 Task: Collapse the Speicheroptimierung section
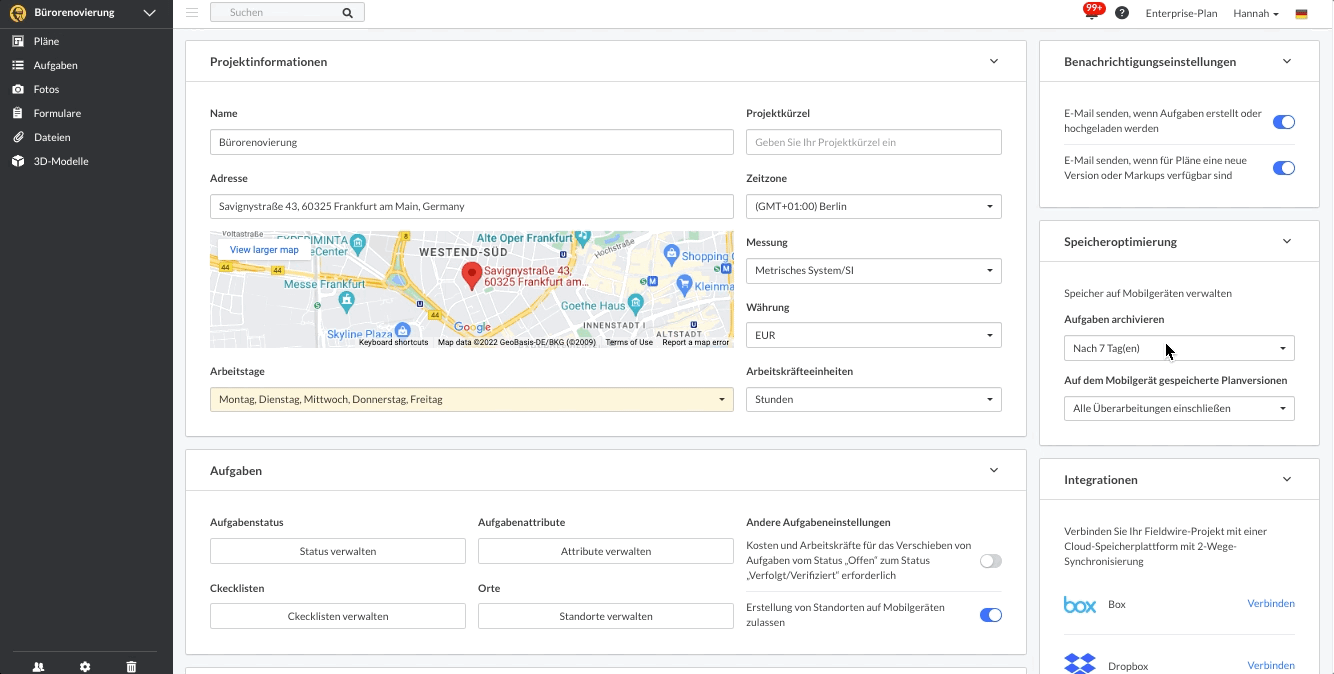pyautogui.click(x=1287, y=241)
